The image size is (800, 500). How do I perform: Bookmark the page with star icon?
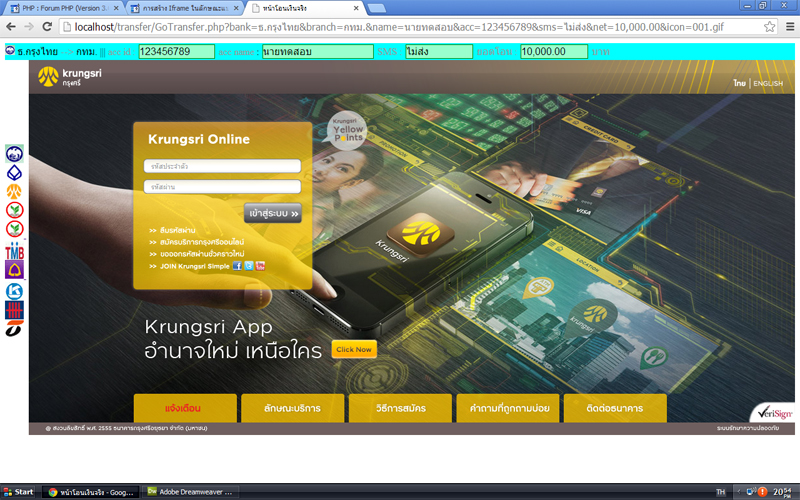[x=769, y=27]
